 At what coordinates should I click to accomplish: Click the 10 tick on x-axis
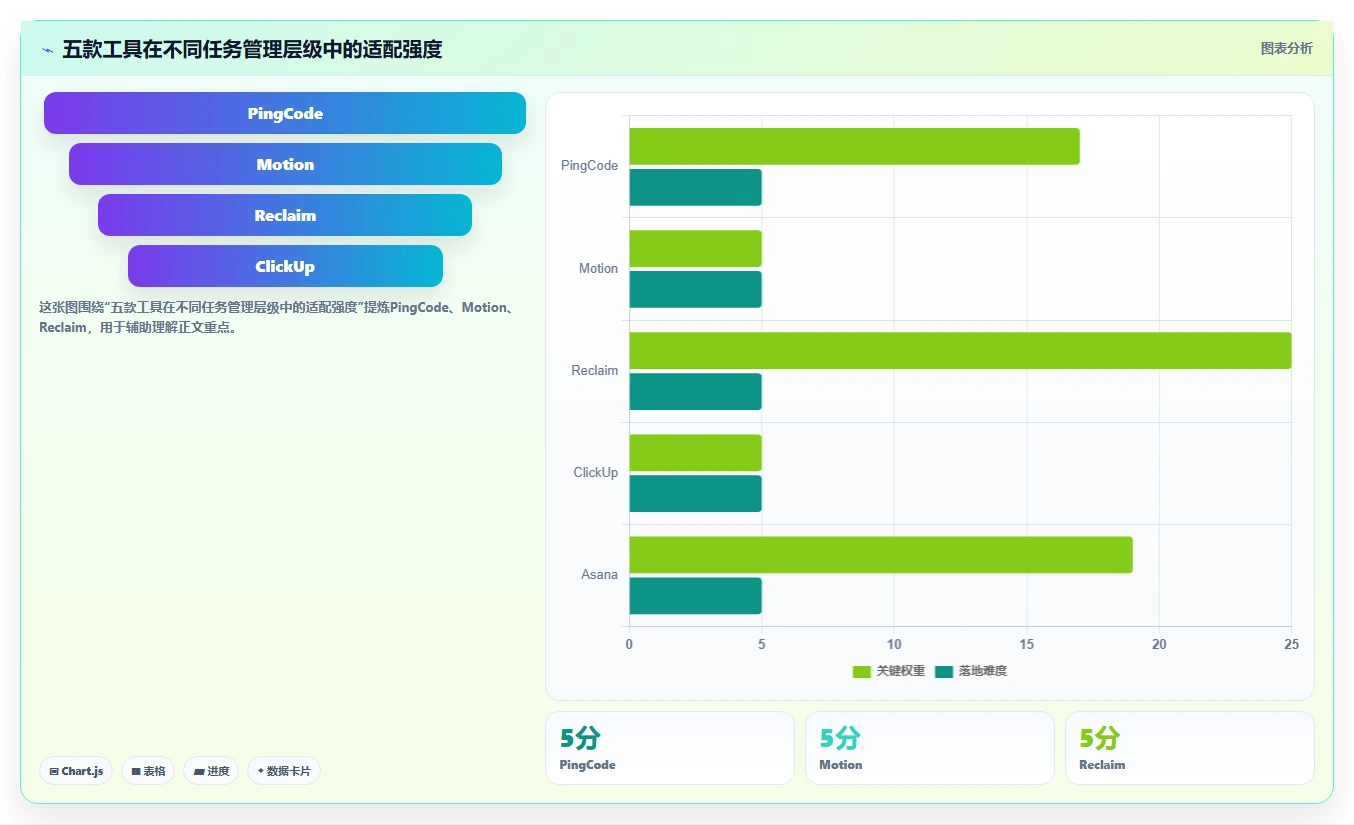pos(894,645)
